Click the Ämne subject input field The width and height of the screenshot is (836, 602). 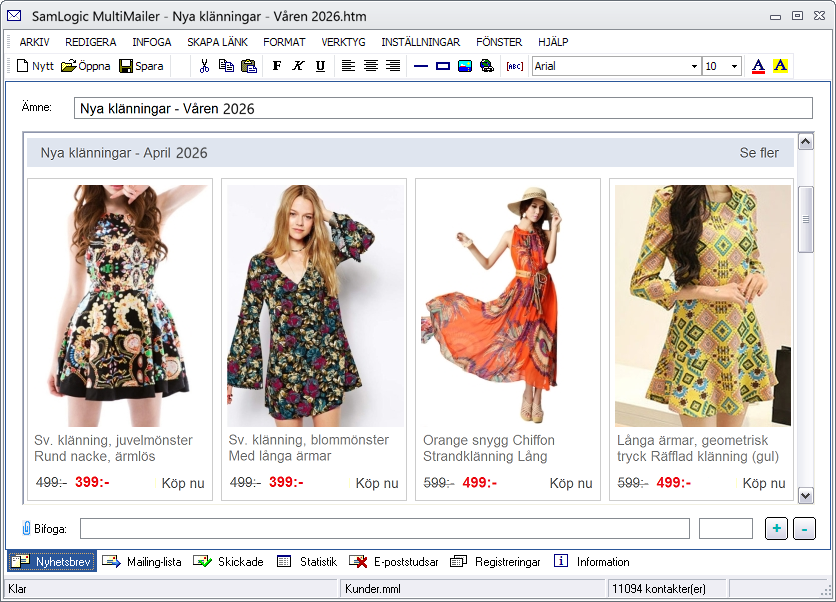click(443, 108)
